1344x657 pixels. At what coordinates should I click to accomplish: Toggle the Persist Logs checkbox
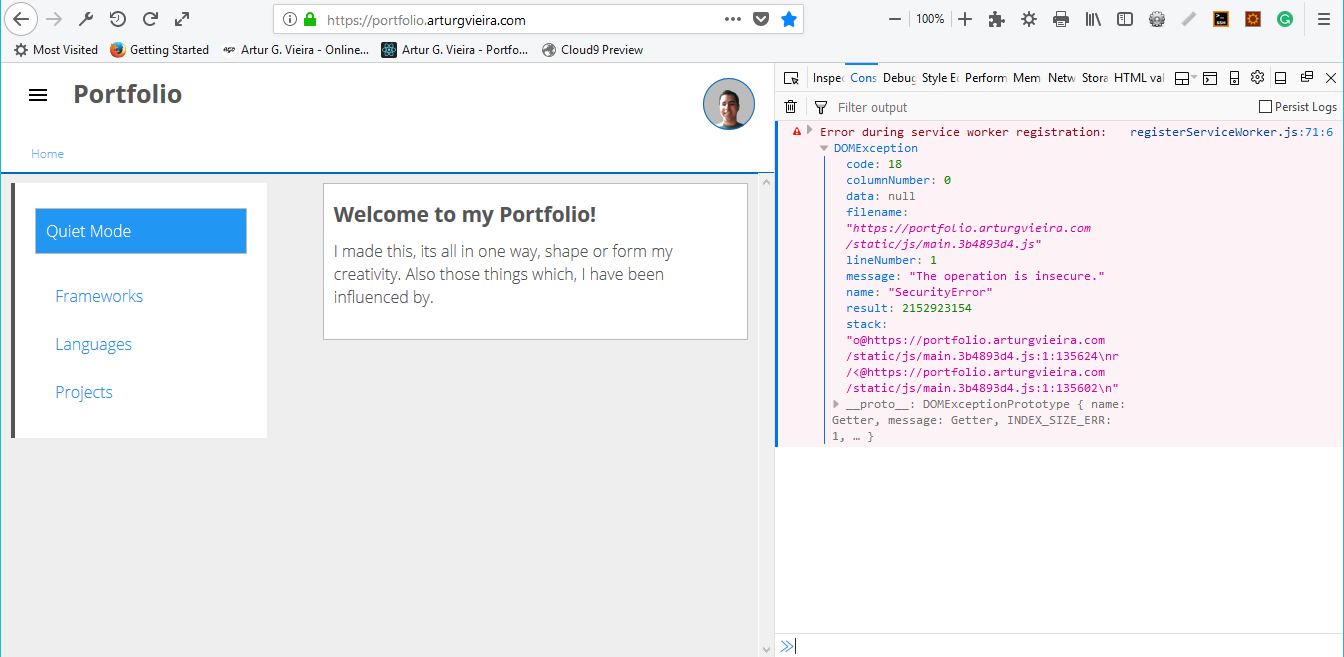click(x=1265, y=107)
